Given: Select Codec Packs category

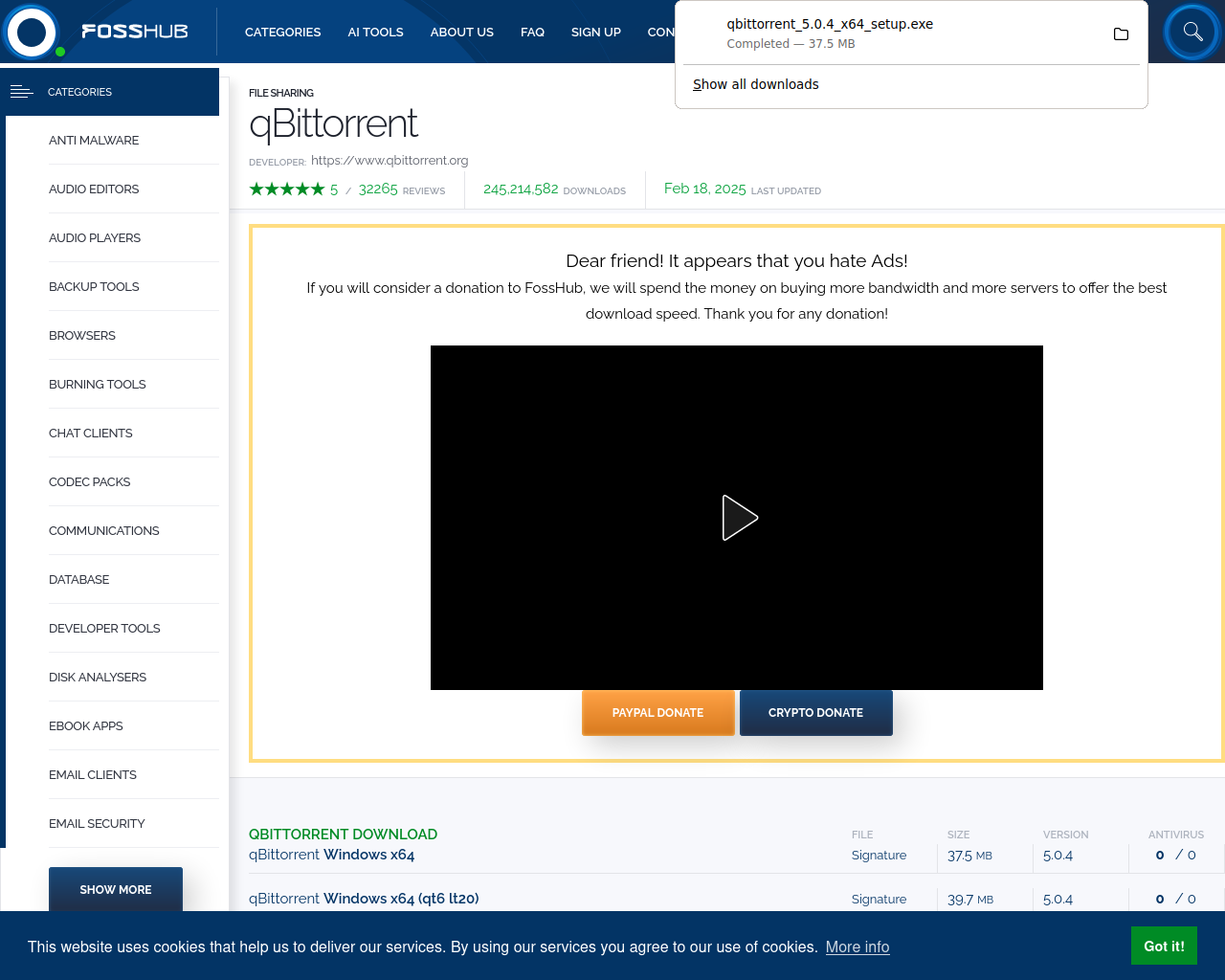Looking at the screenshot, I should pyautogui.click(x=90, y=481).
